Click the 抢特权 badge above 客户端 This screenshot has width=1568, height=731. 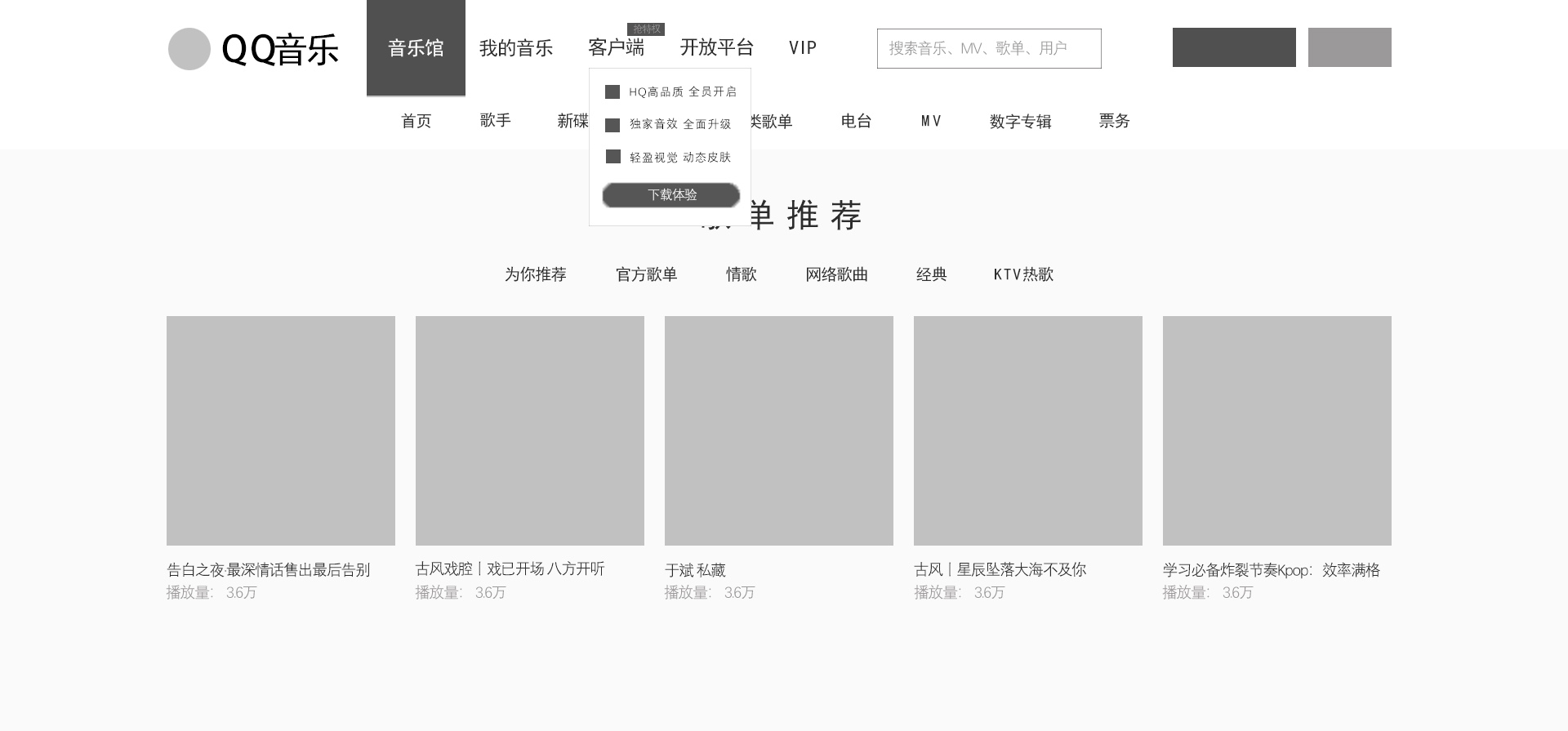(x=646, y=29)
